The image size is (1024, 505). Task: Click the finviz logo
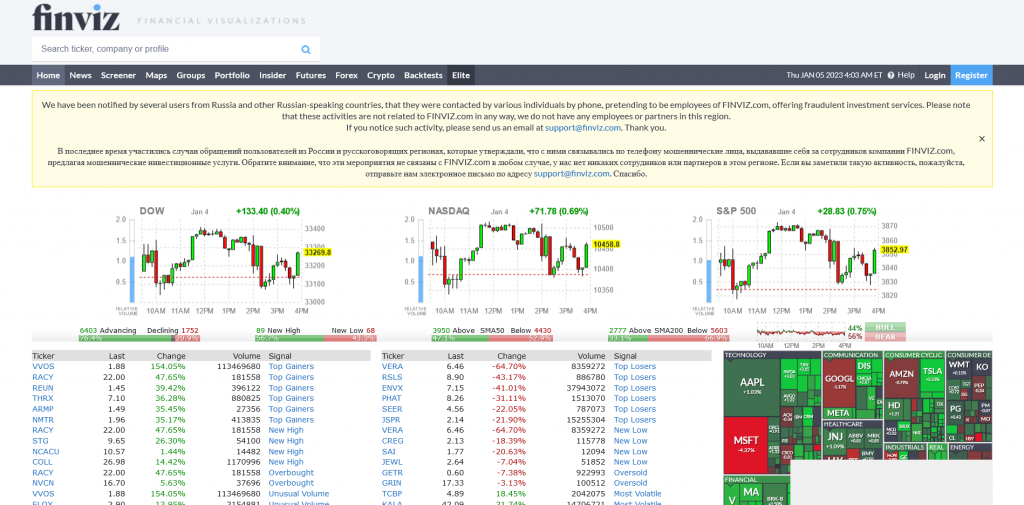pos(74,17)
